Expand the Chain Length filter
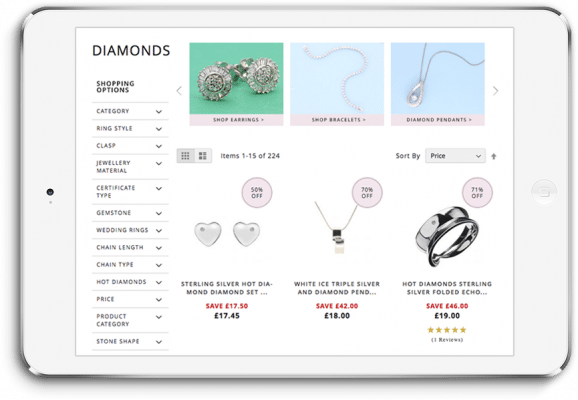The width and height of the screenshot is (578, 400). (x=130, y=247)
